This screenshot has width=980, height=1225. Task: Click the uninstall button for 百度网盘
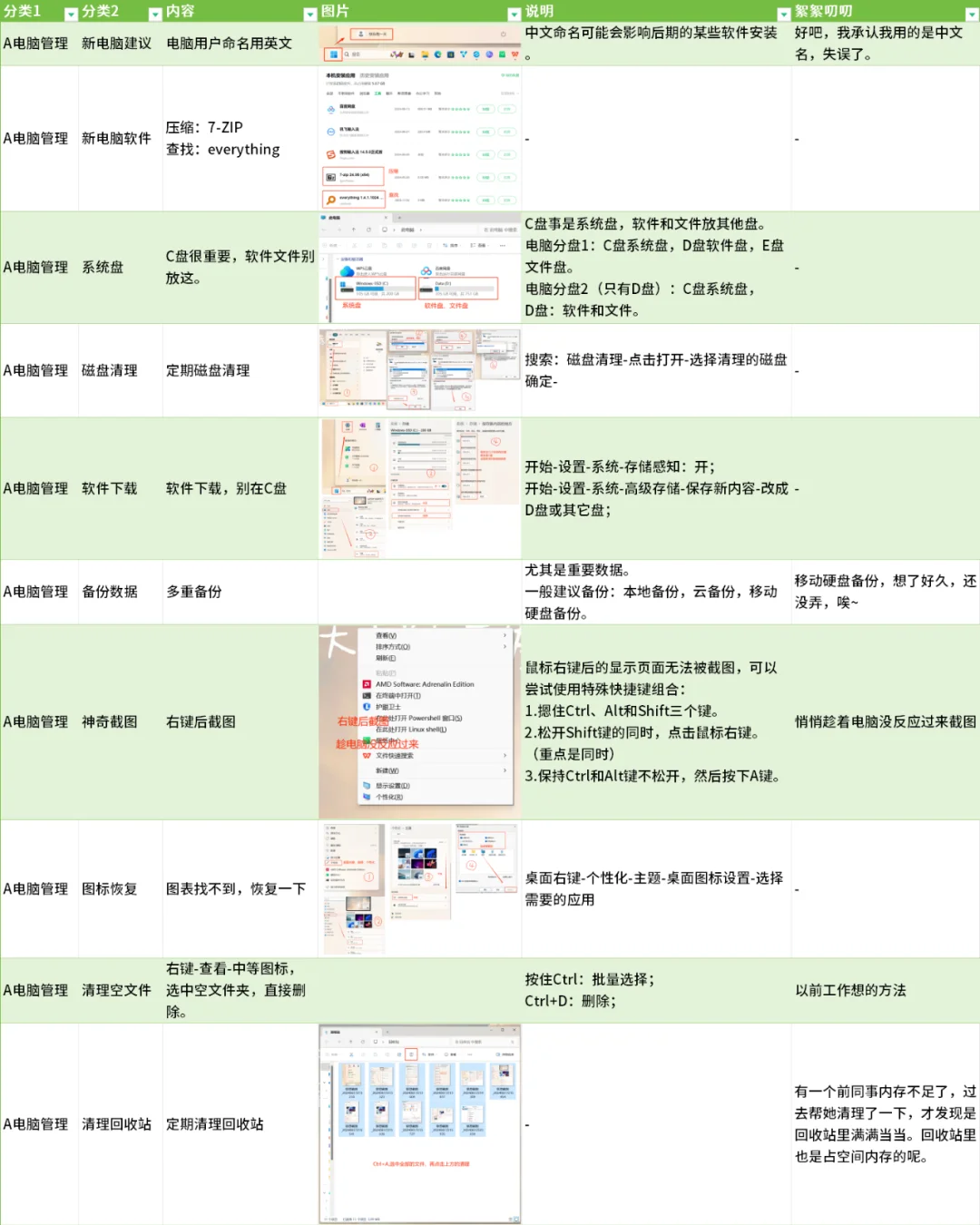485,109
